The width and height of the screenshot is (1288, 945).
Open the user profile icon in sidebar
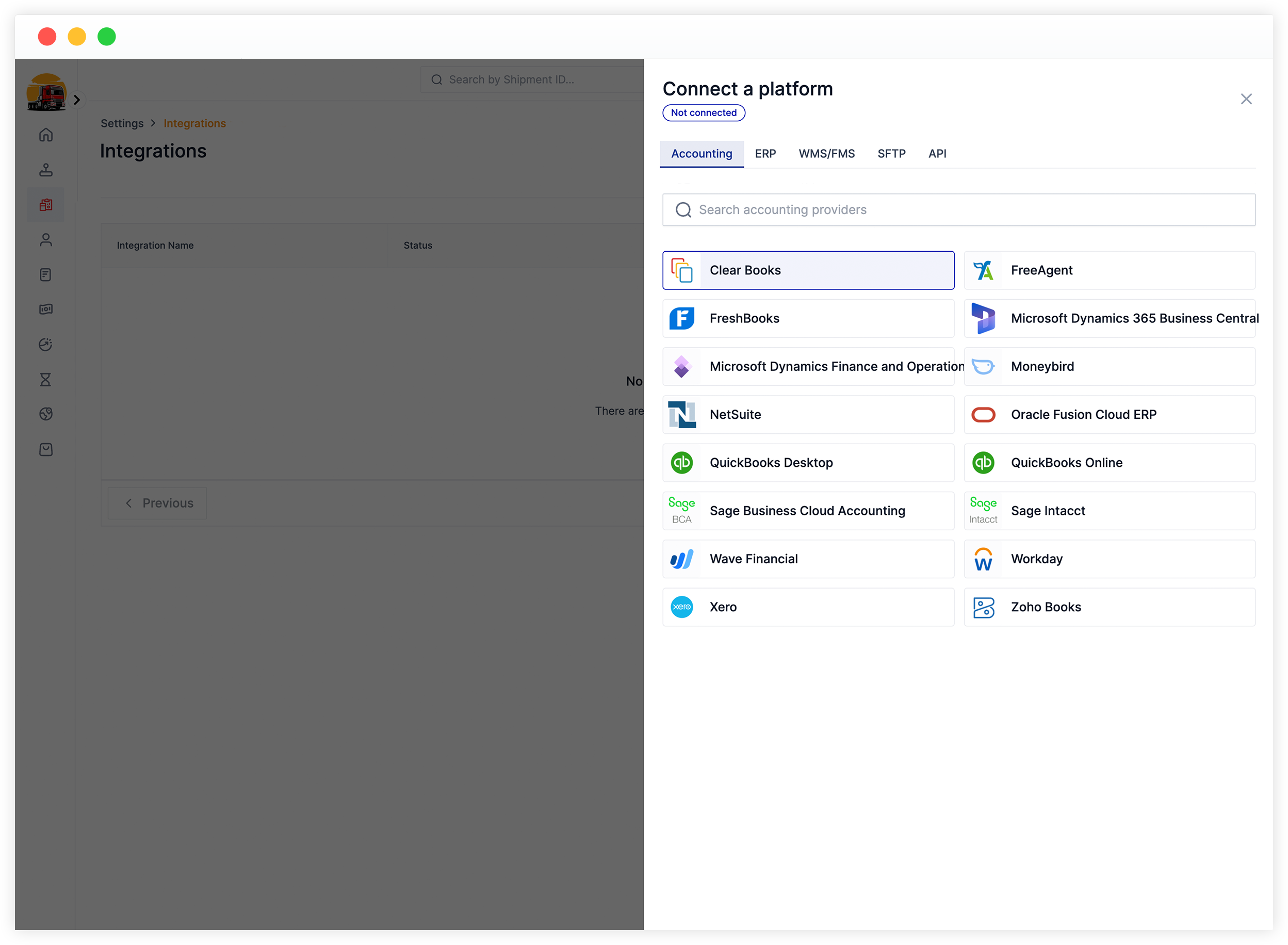coord(46,240)
